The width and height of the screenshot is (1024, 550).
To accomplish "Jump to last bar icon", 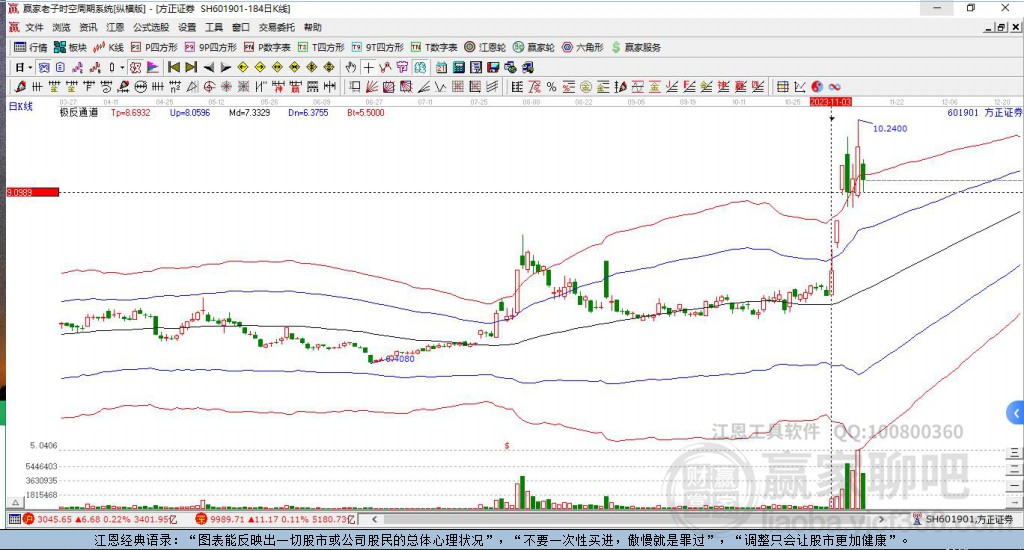I will click(191, 67).
